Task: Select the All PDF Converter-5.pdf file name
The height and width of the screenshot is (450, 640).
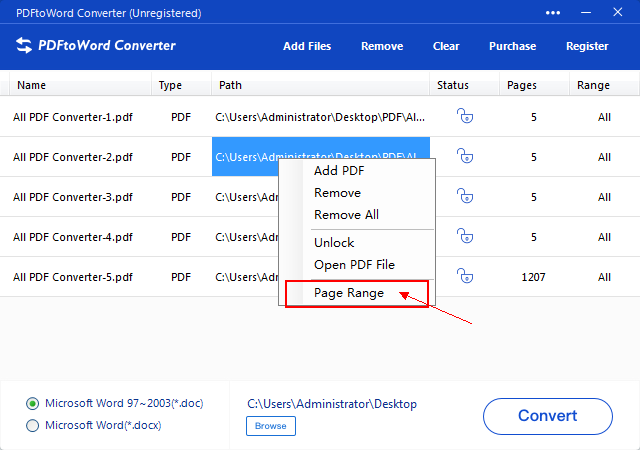Action: 73,278
